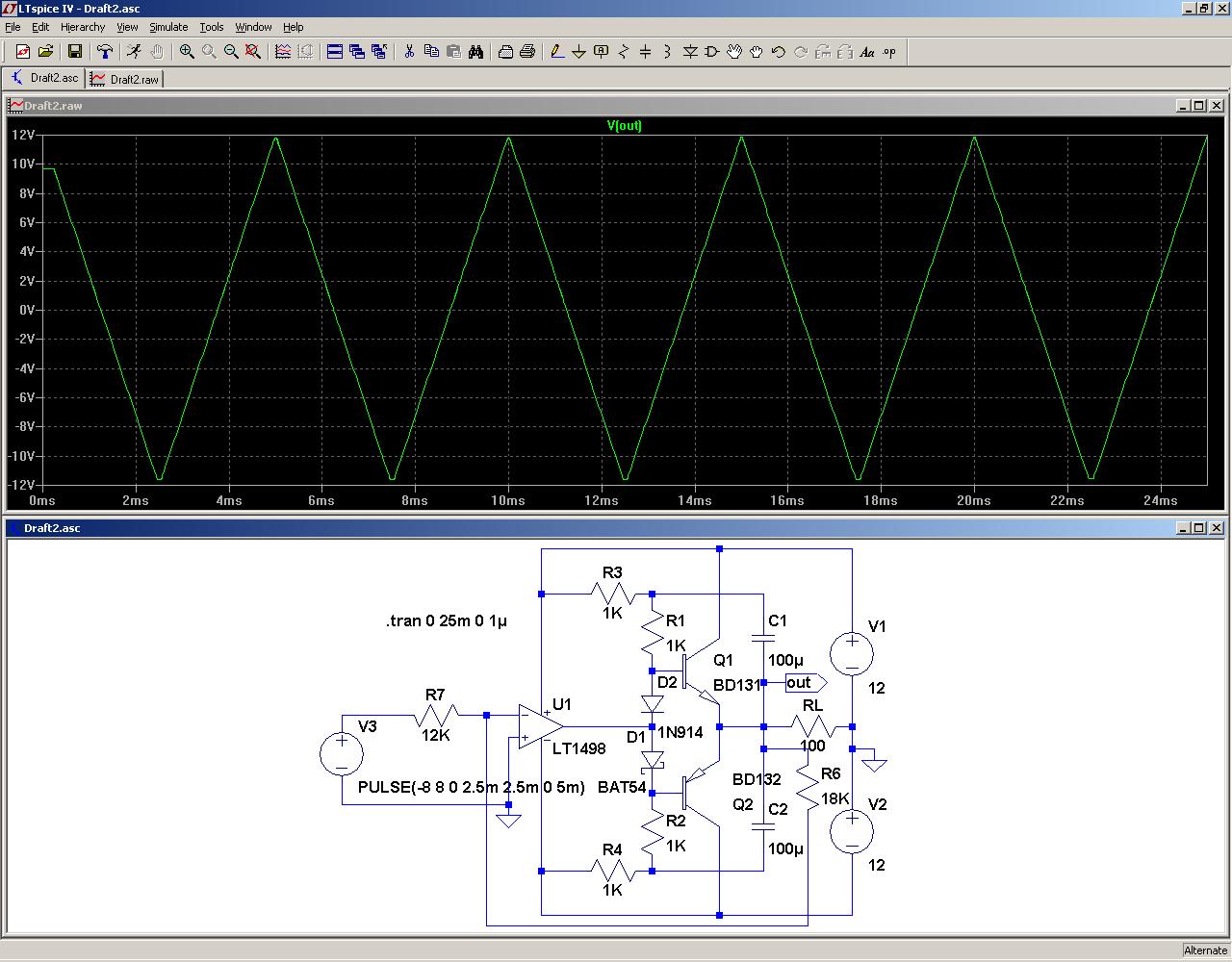Screen dimensions: 1232x962
Task: Click the V(out) trace label
Action: click(624, 126)
